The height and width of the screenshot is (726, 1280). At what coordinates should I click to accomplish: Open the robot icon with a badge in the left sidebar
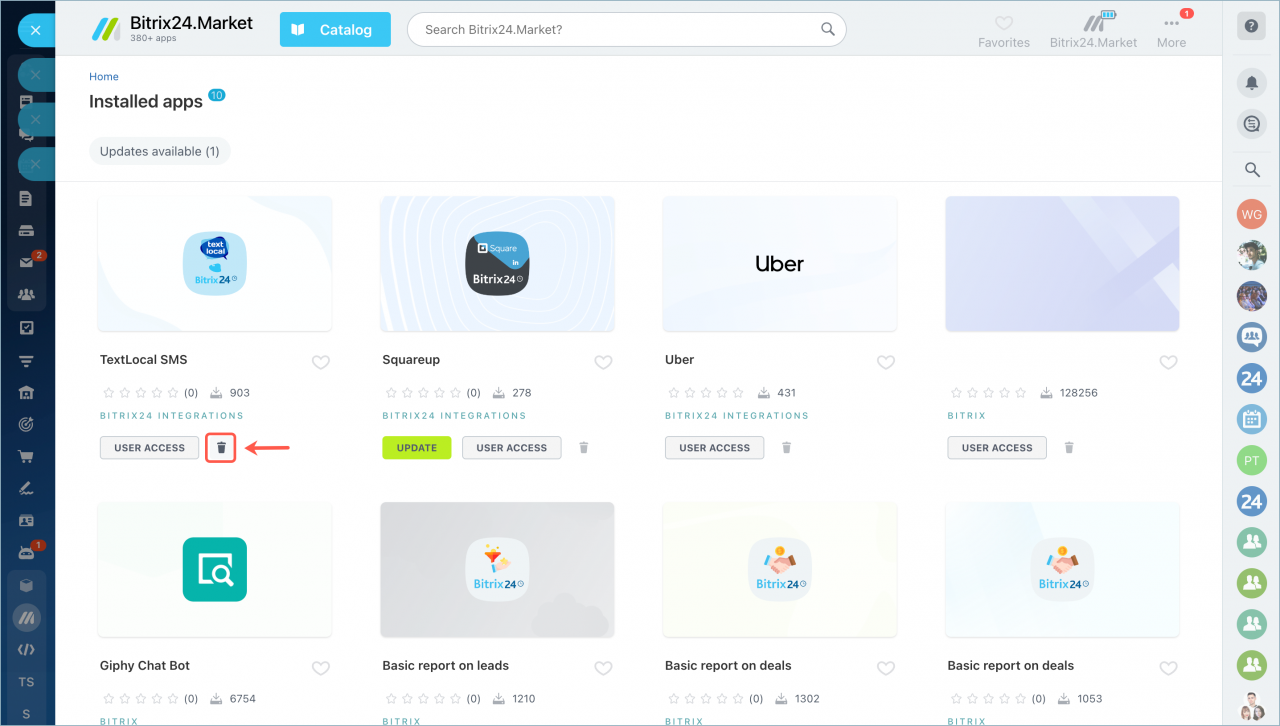click(x=27, y=553)
